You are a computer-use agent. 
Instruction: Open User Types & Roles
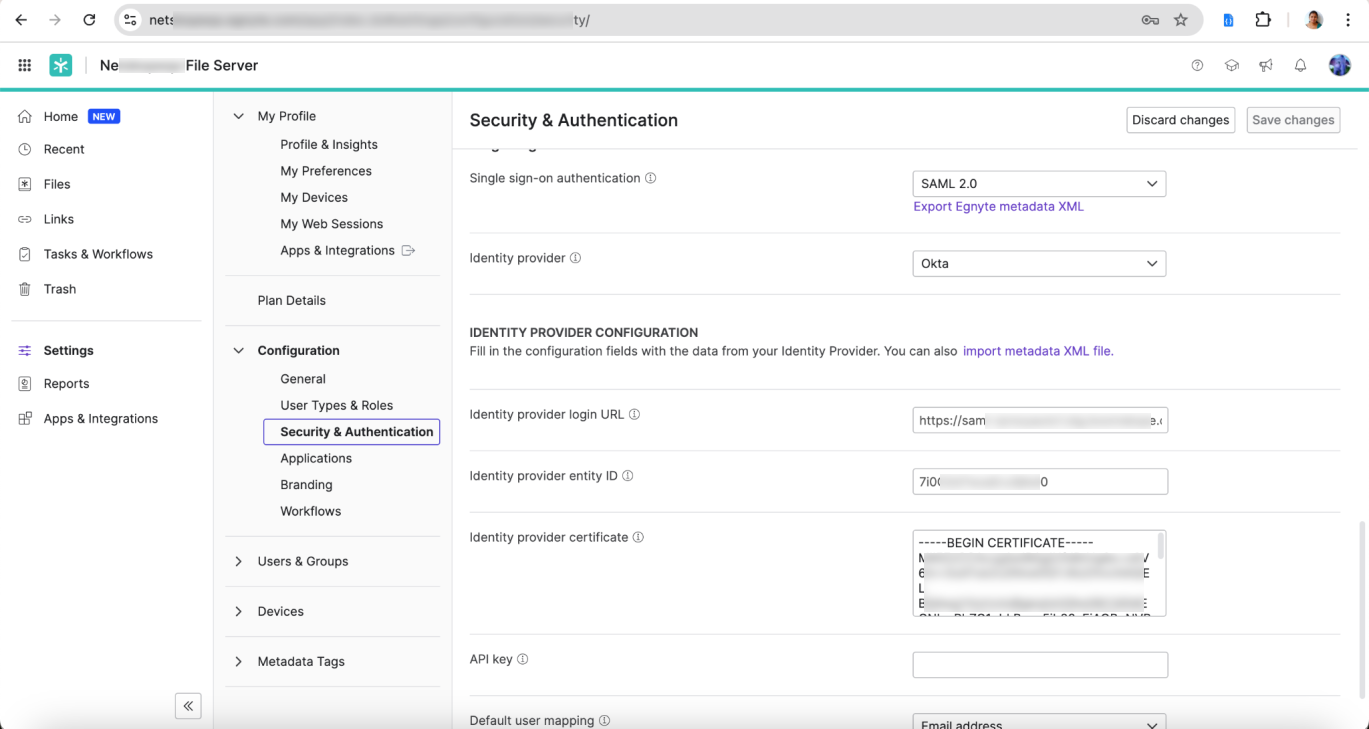337,406
